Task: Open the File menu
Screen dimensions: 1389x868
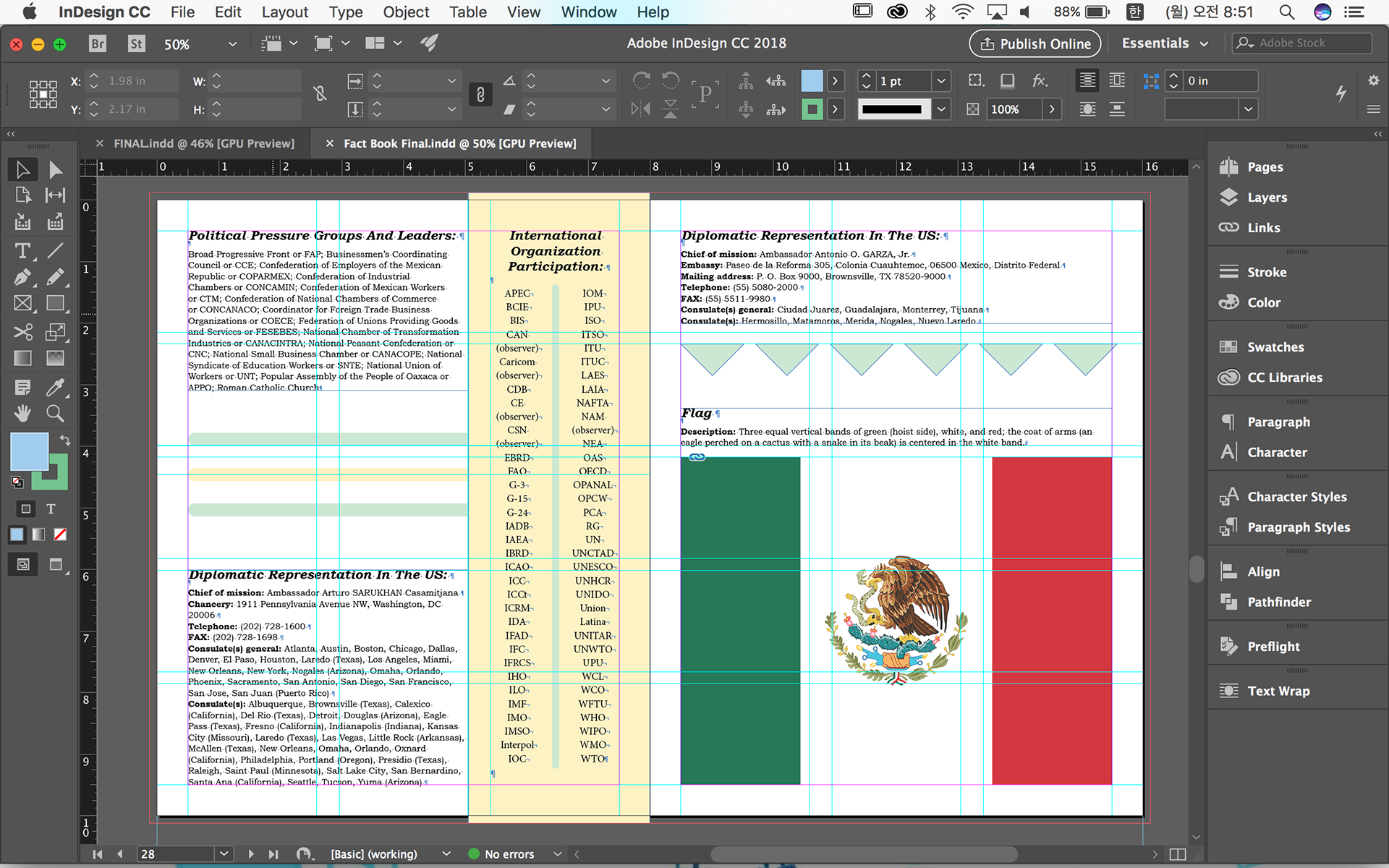Action: [x=182, y=12]
